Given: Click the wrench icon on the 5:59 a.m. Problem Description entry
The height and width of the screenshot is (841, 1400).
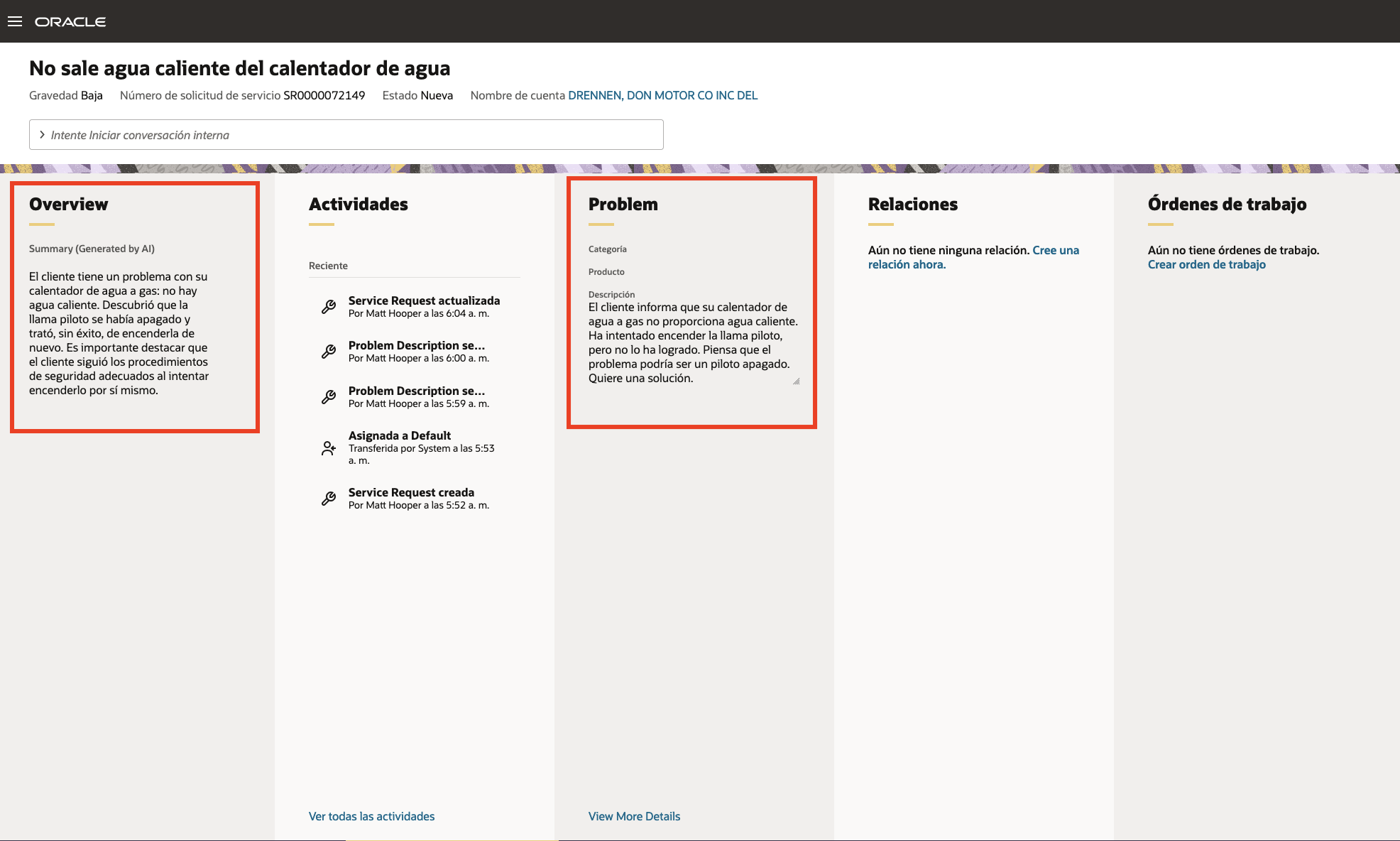Looking at the screenshot, I should 328,396.
